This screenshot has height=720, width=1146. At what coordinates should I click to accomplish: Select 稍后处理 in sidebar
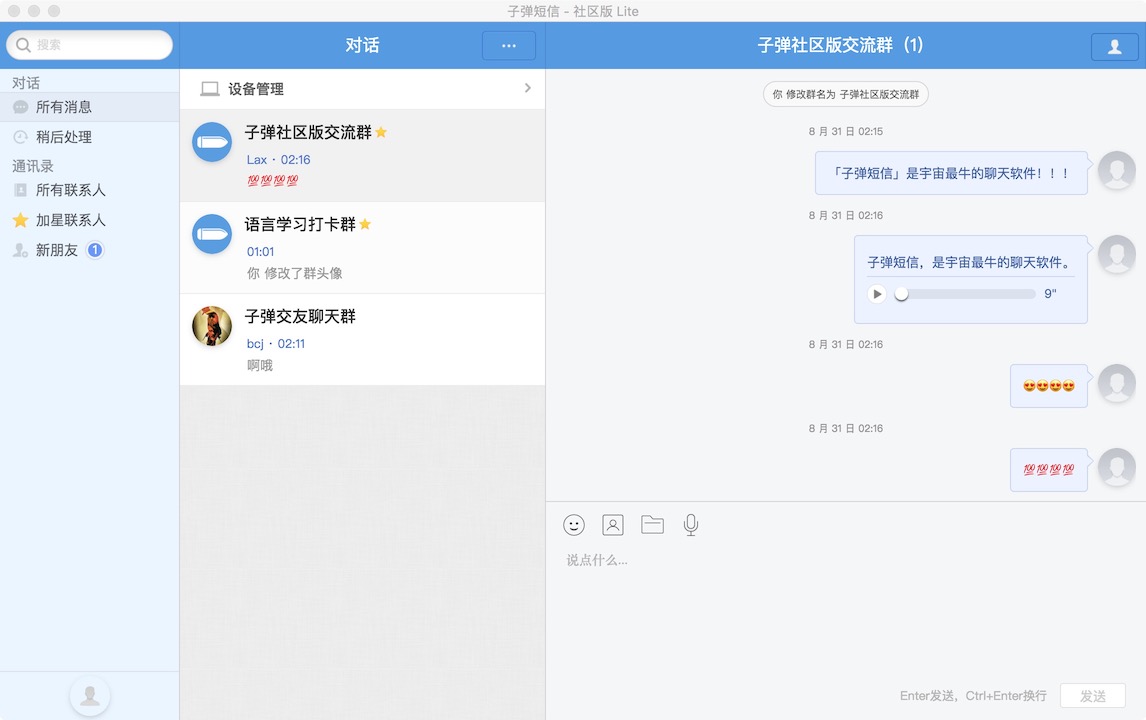[89, 137]
